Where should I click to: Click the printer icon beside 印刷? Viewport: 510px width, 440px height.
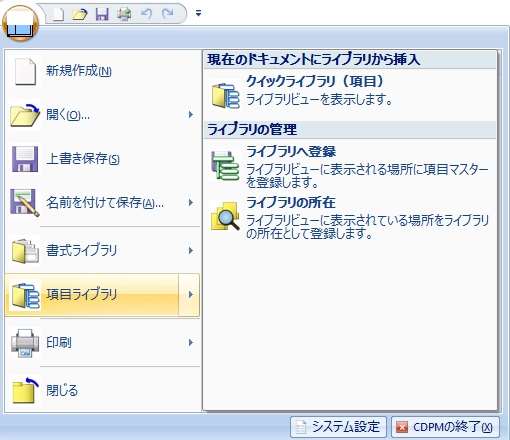tap(25, 343)
